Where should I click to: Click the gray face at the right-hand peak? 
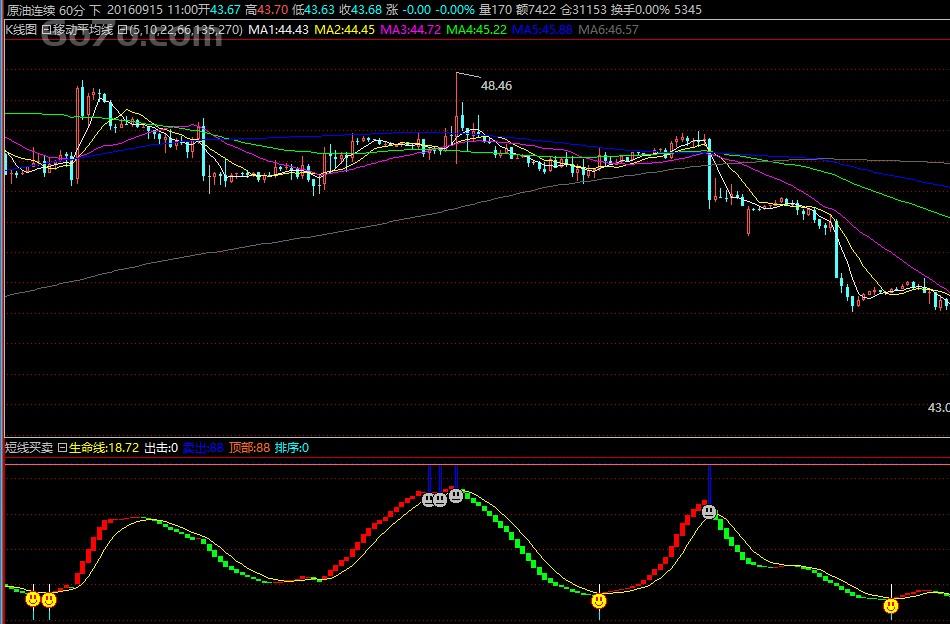(x=709, y=512)
